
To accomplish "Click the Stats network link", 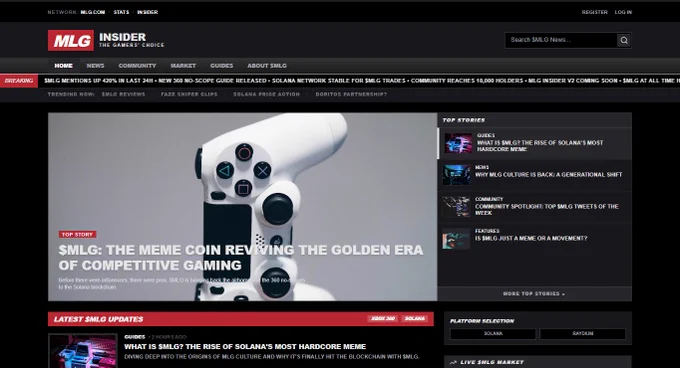I will coord(121,12).
